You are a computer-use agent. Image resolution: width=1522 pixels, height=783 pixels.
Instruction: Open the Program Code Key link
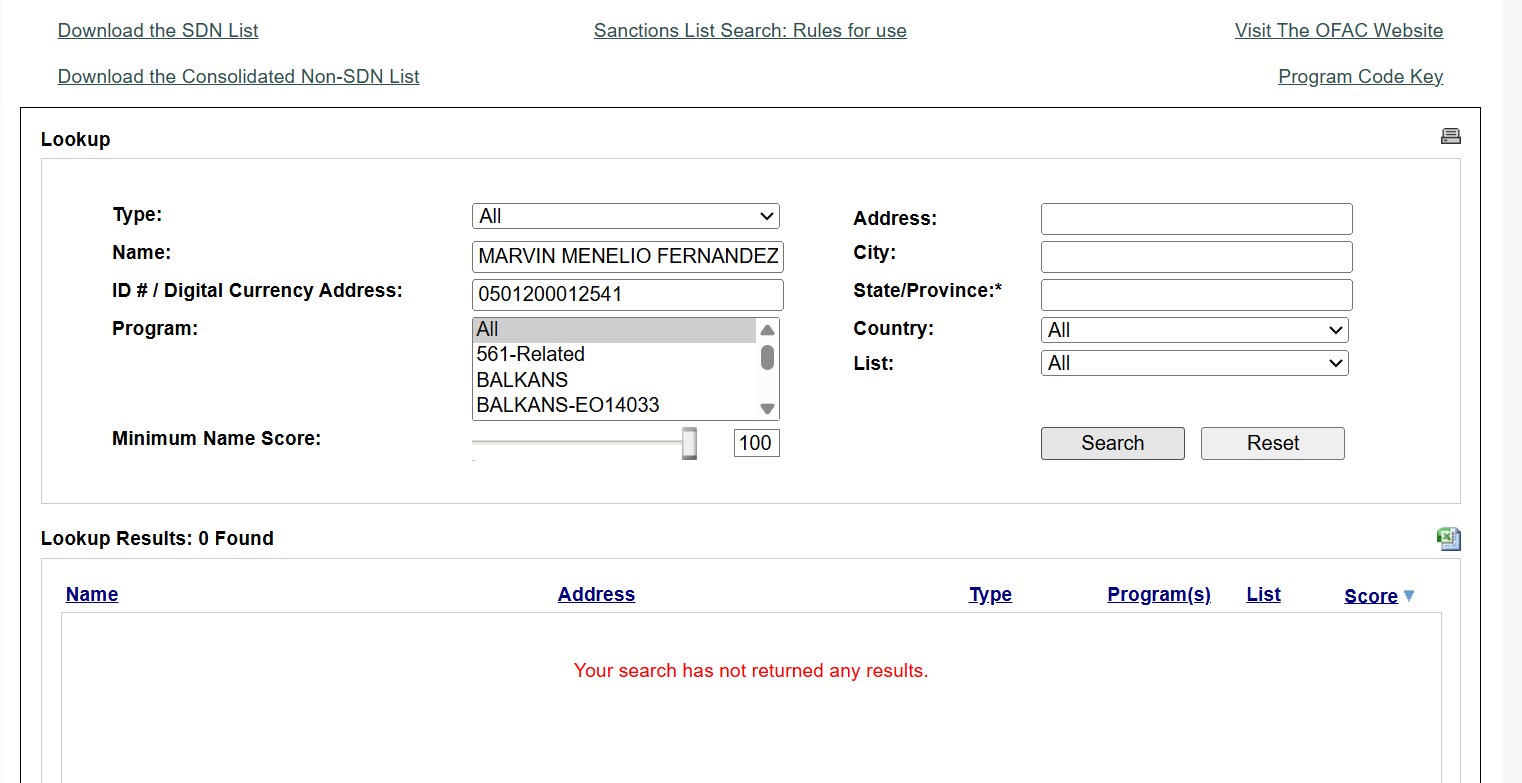(1360, 77)
